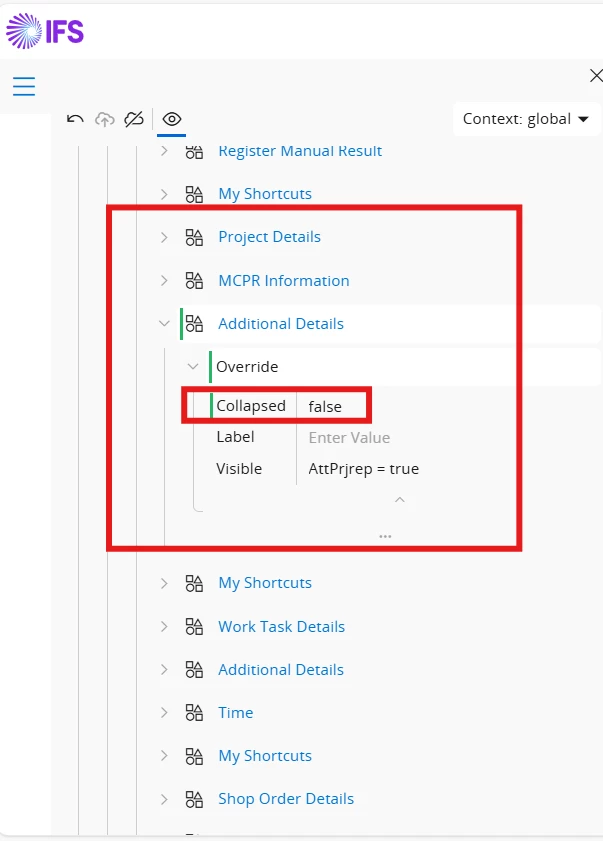Viewport: 603px width, 841px height.
Task: Click the up chevron under Visible property
Action: click(x=399, y=499)
